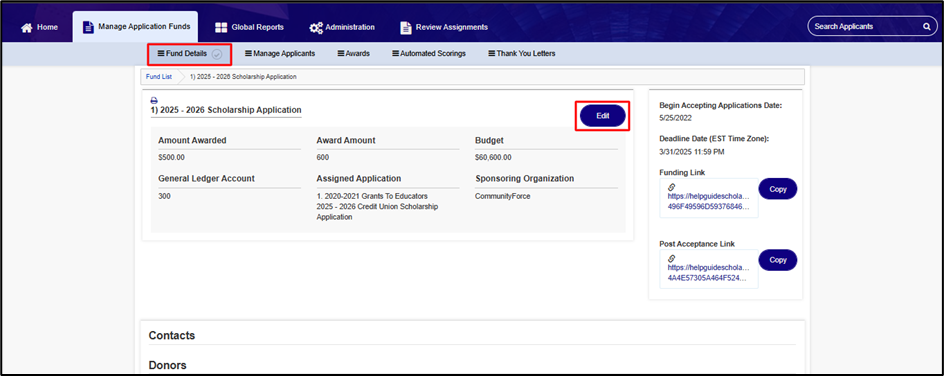The width and height of the screenshot is (944, 376).
Task: Click the Home house icon
Action: click(26, 28)
